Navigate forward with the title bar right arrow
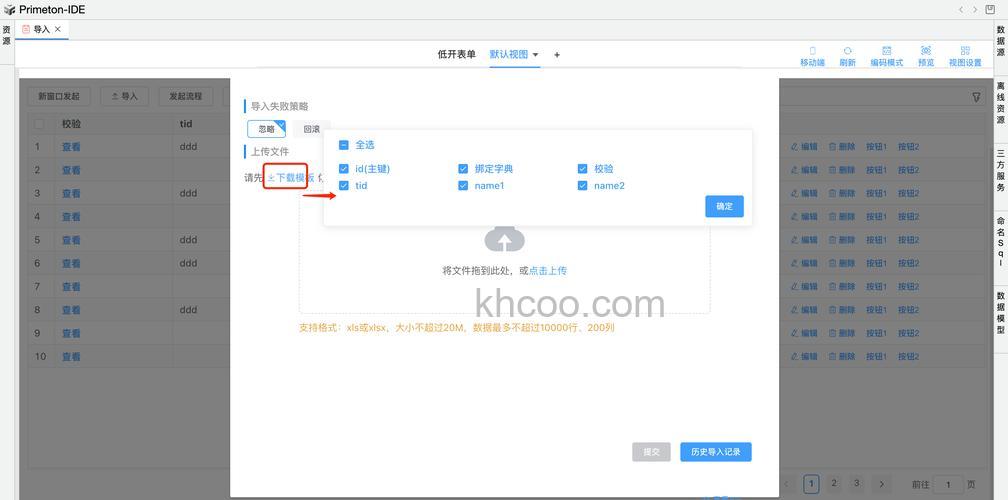1008x500 pixels. click(975, 10)
